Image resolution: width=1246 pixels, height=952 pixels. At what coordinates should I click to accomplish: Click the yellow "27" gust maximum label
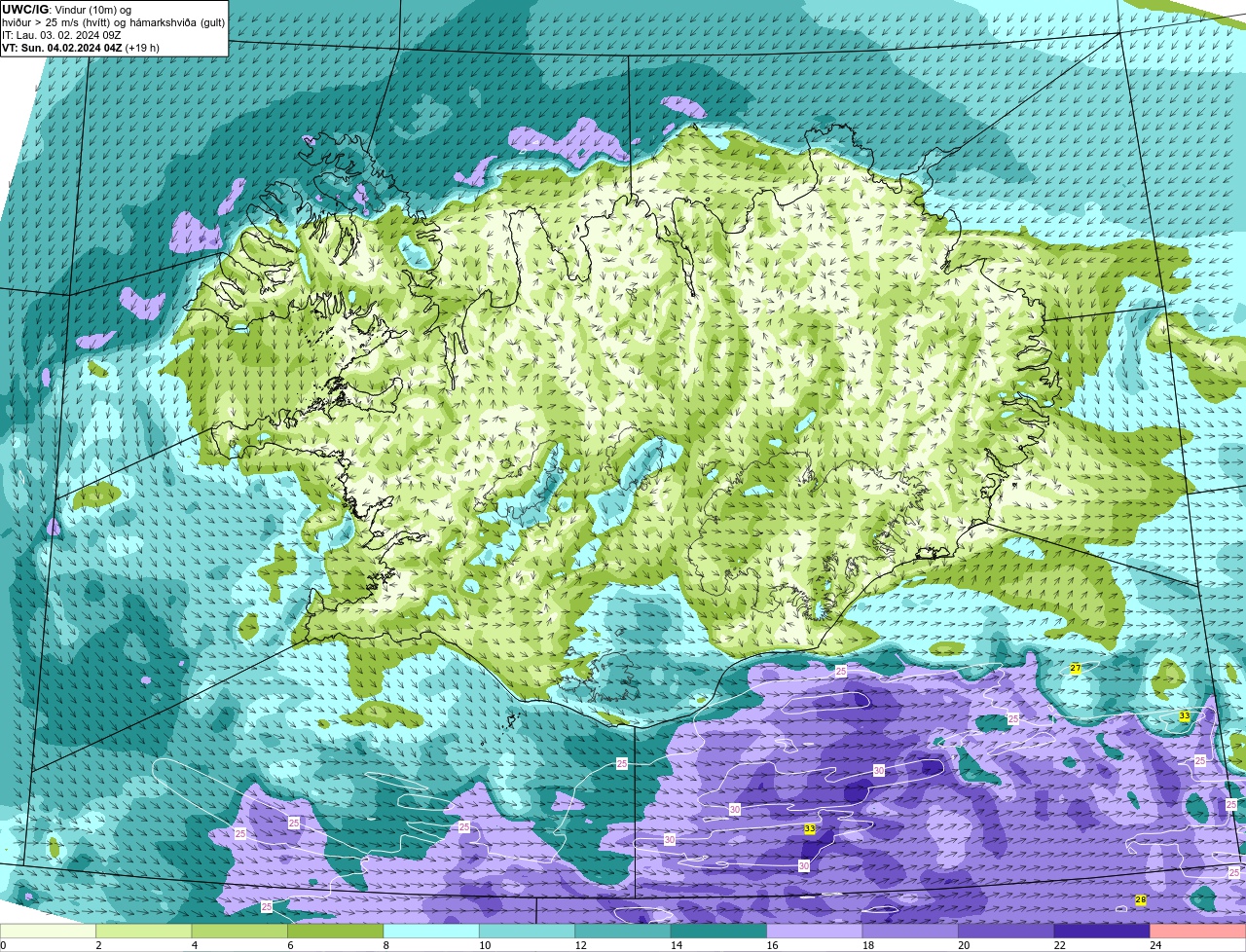click(1076, 669)
